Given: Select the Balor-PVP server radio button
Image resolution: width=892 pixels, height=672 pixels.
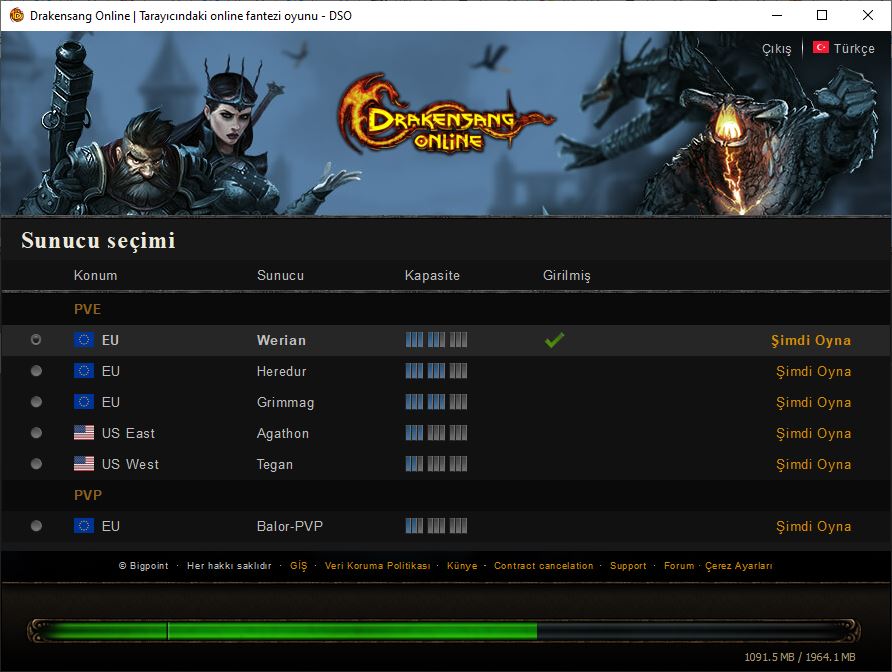Looking at the screenshot, I should click(x=36, y=526).
